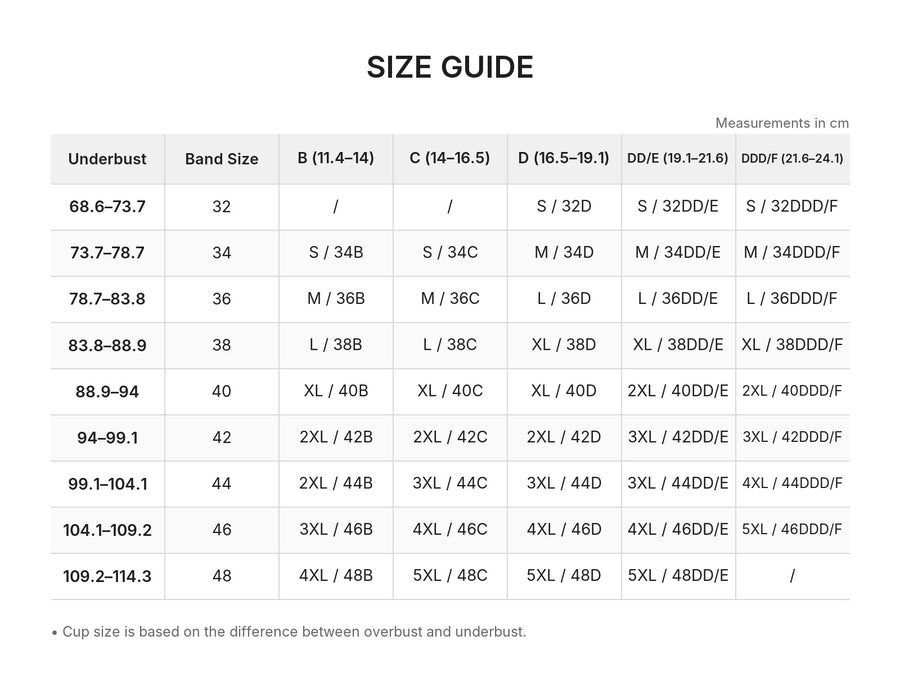
Task: Select the Band Size column header
Action: click(x=222, y=159)
